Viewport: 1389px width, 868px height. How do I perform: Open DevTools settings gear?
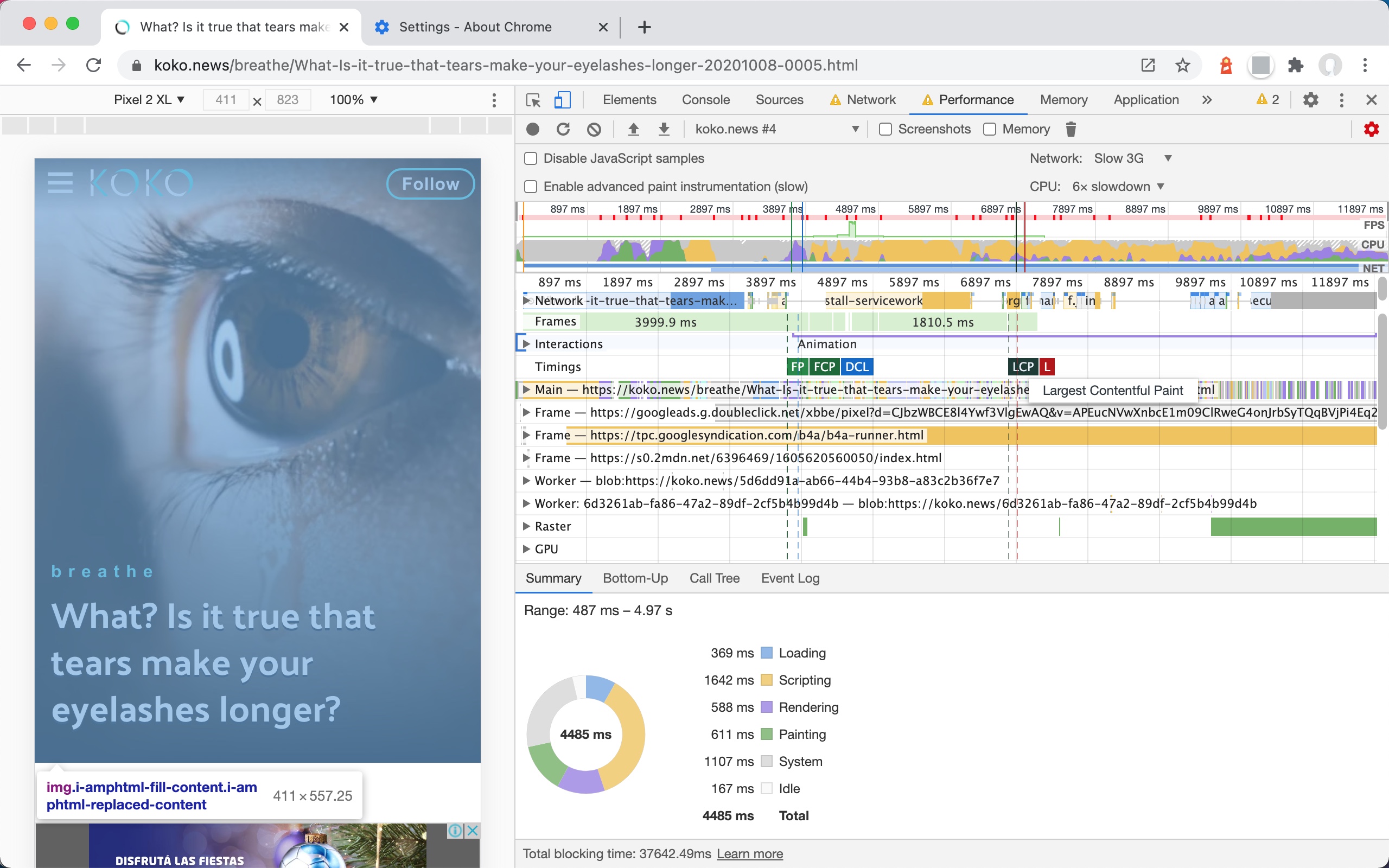tap(1310, 100)
